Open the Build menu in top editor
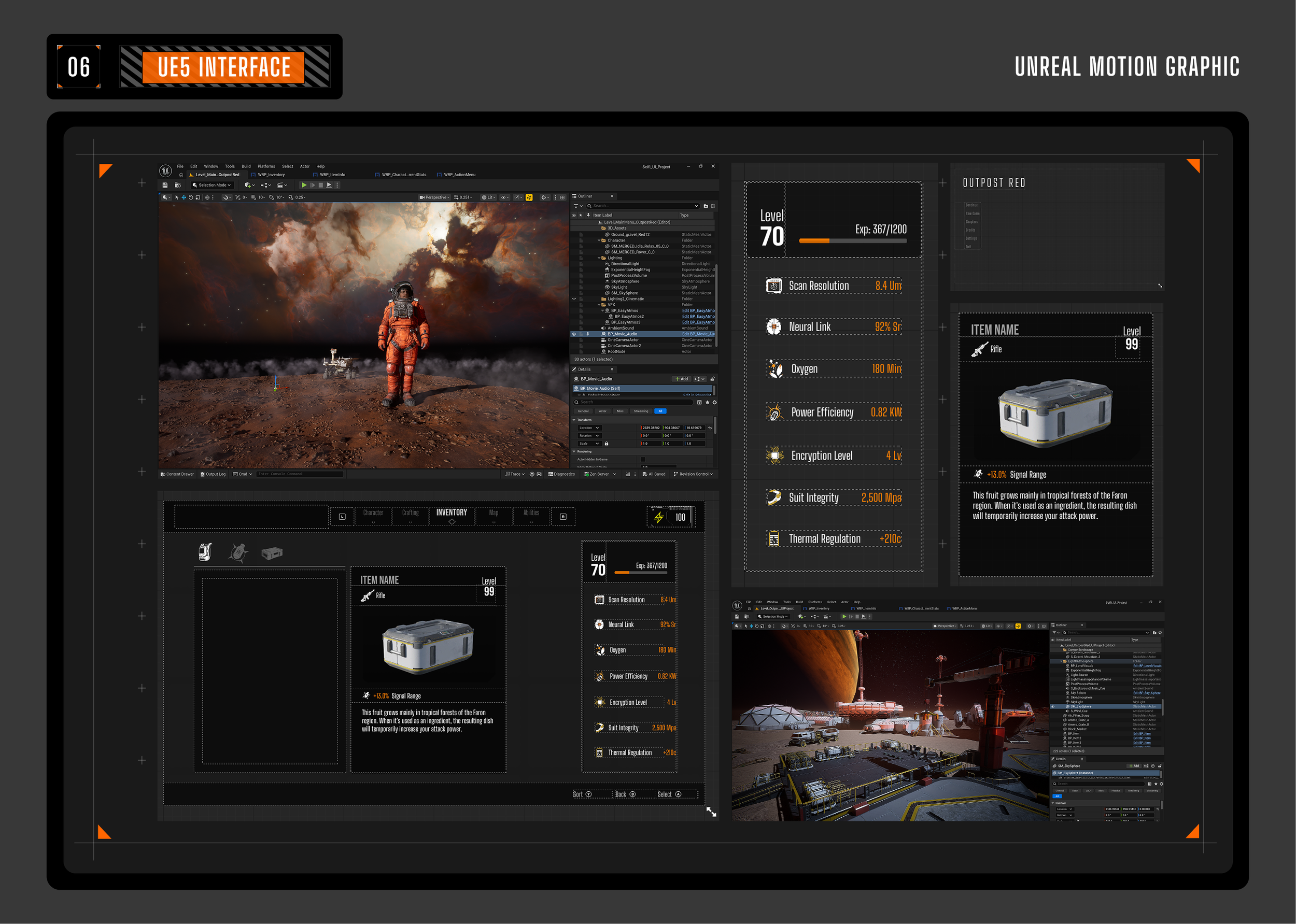Screen dimensions: 1296x924 [246, 167]
